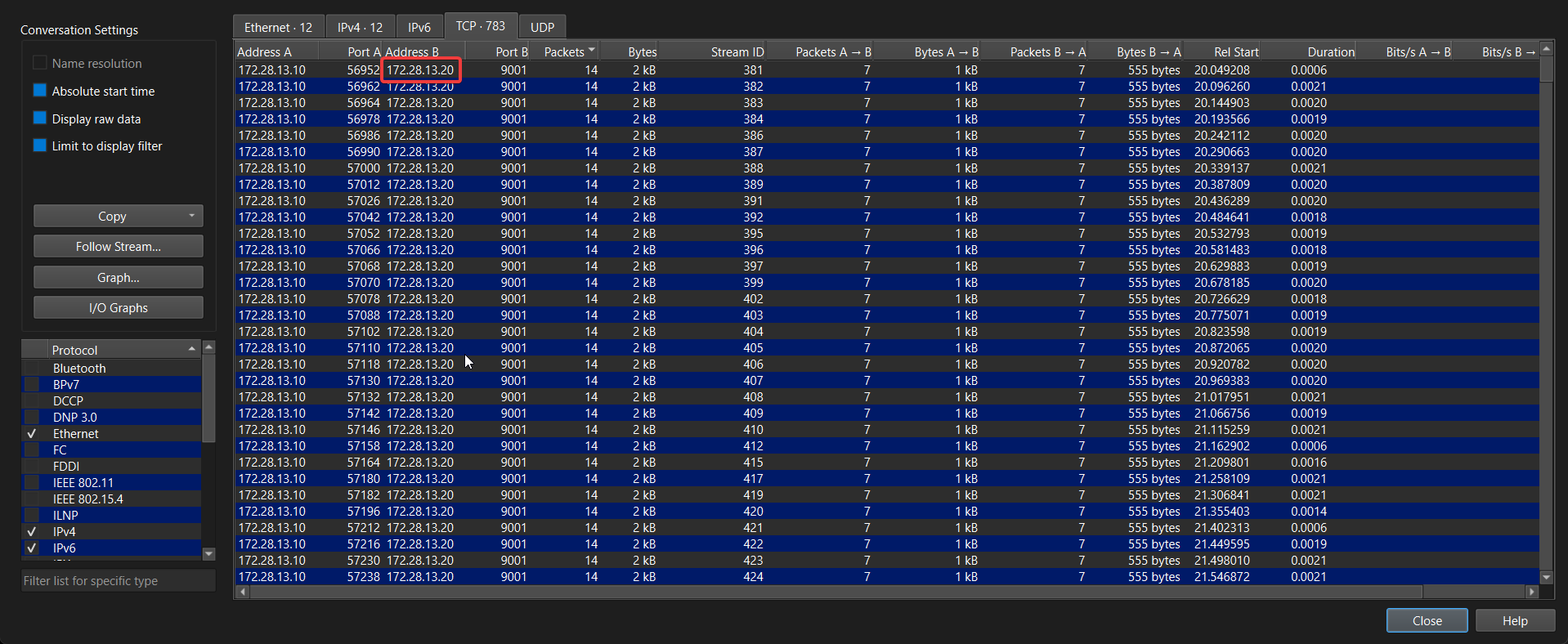Select the row with port 56962
The height and width of the screenshot is (644, 1568).
pos(887,87)
